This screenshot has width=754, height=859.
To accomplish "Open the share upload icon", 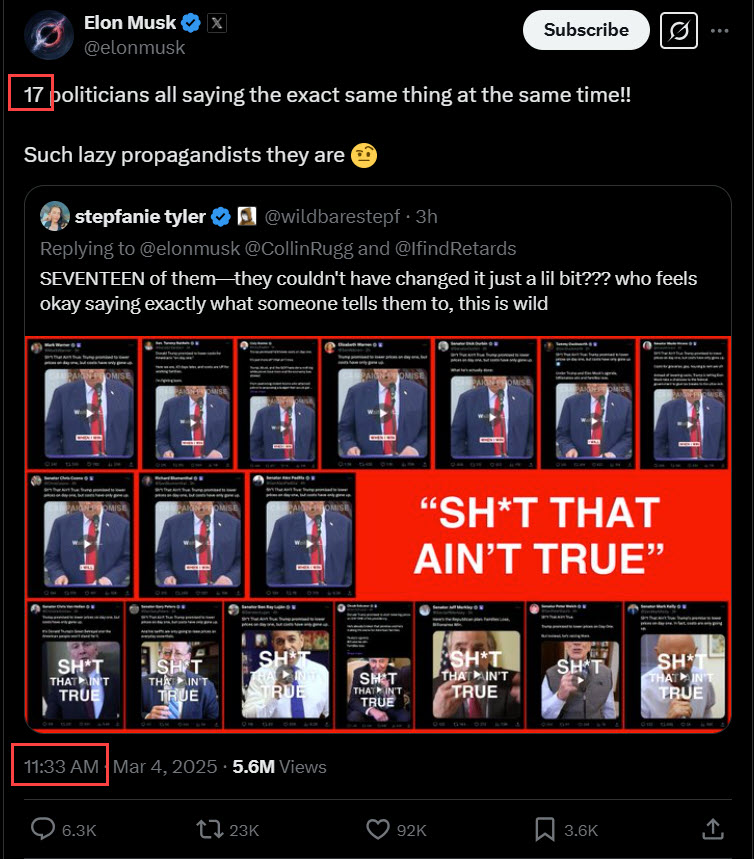I will coord(712,829).
